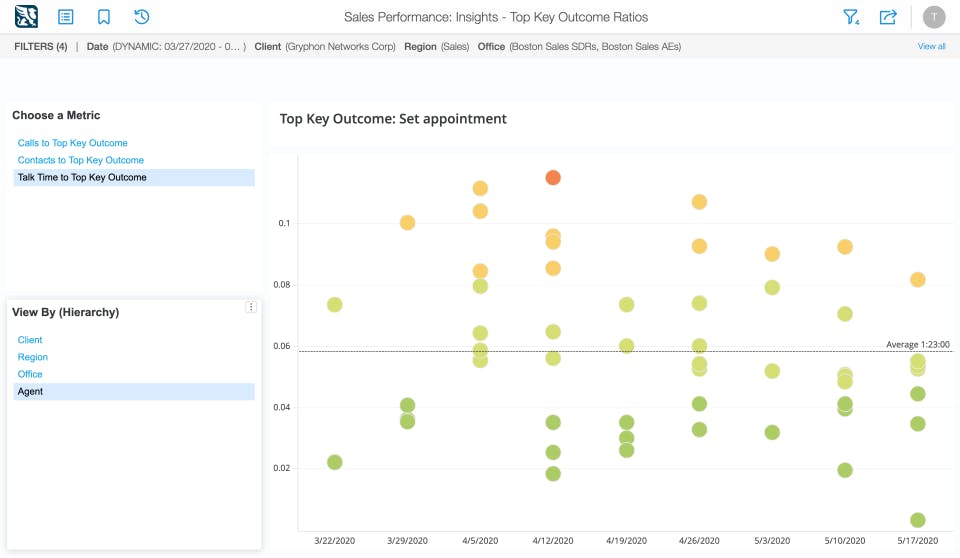Open the user avatar 'T' menu

click(934, 17)
